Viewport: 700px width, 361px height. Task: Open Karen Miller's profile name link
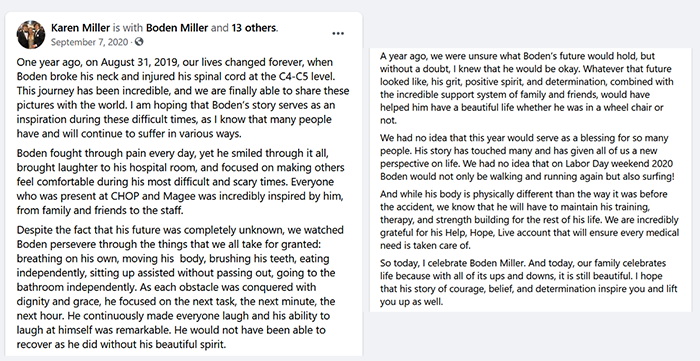[x=80, y=28]
